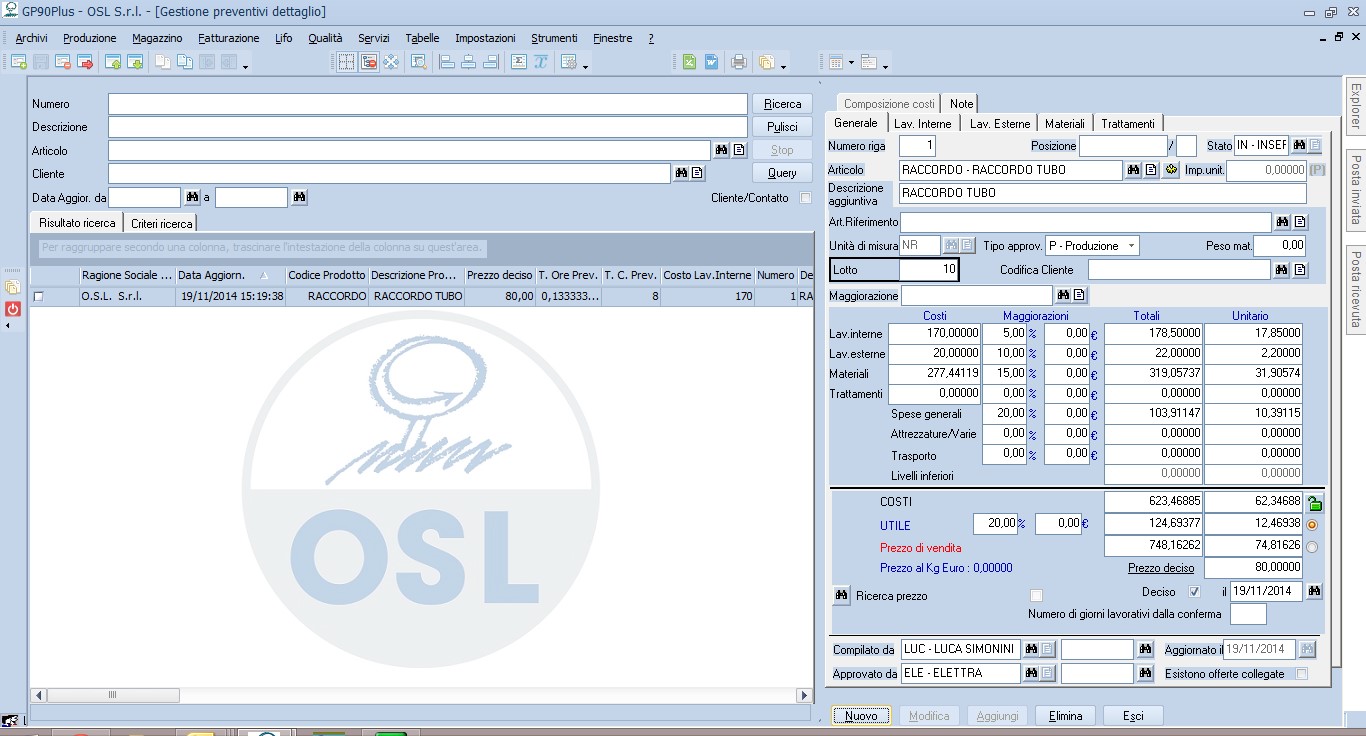
Task: Click the Esci button
Action: pyautogui.click(x=1133, y=716)
